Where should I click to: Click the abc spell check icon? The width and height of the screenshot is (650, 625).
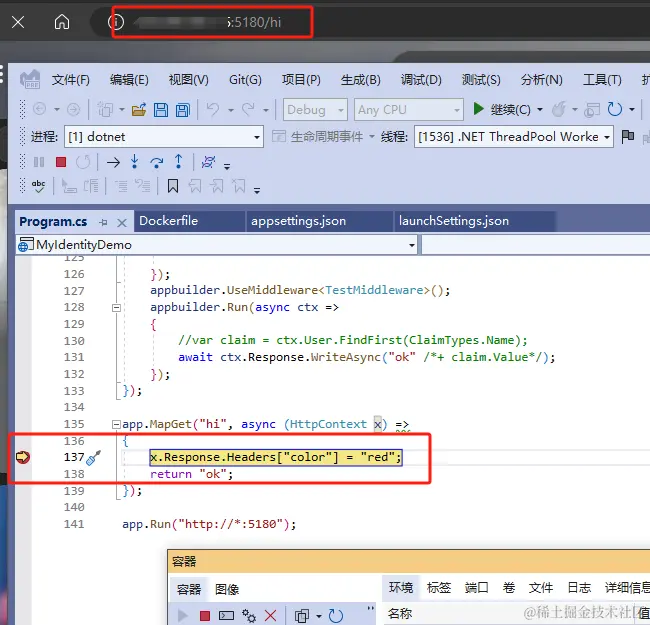coord(39,186)
